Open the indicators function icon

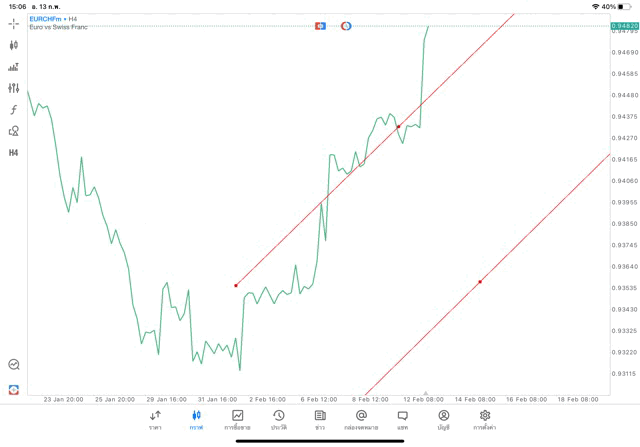tap(13, 110)
